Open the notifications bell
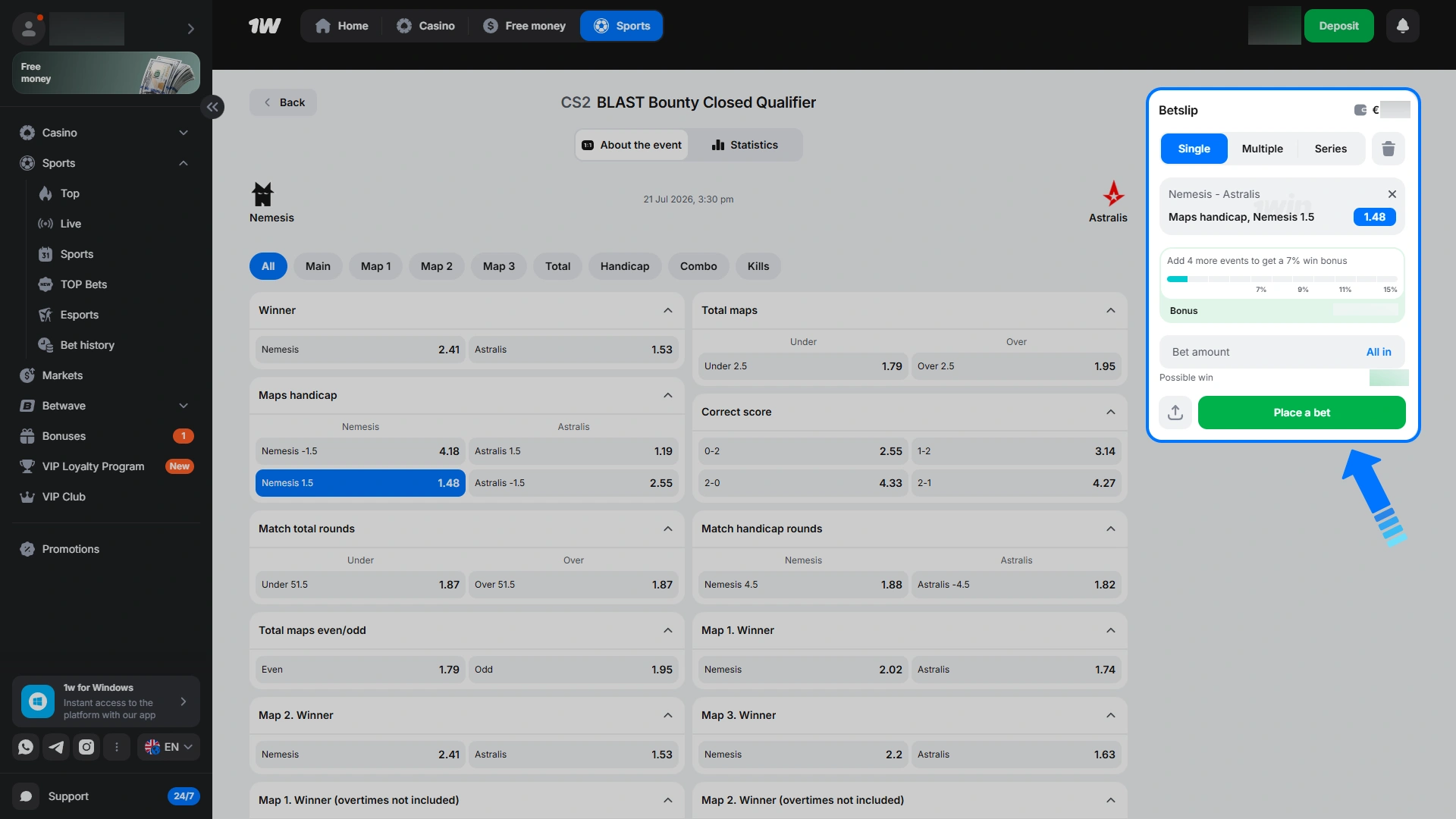Viewport: 1456px width, 819px height. [1403, 26]
